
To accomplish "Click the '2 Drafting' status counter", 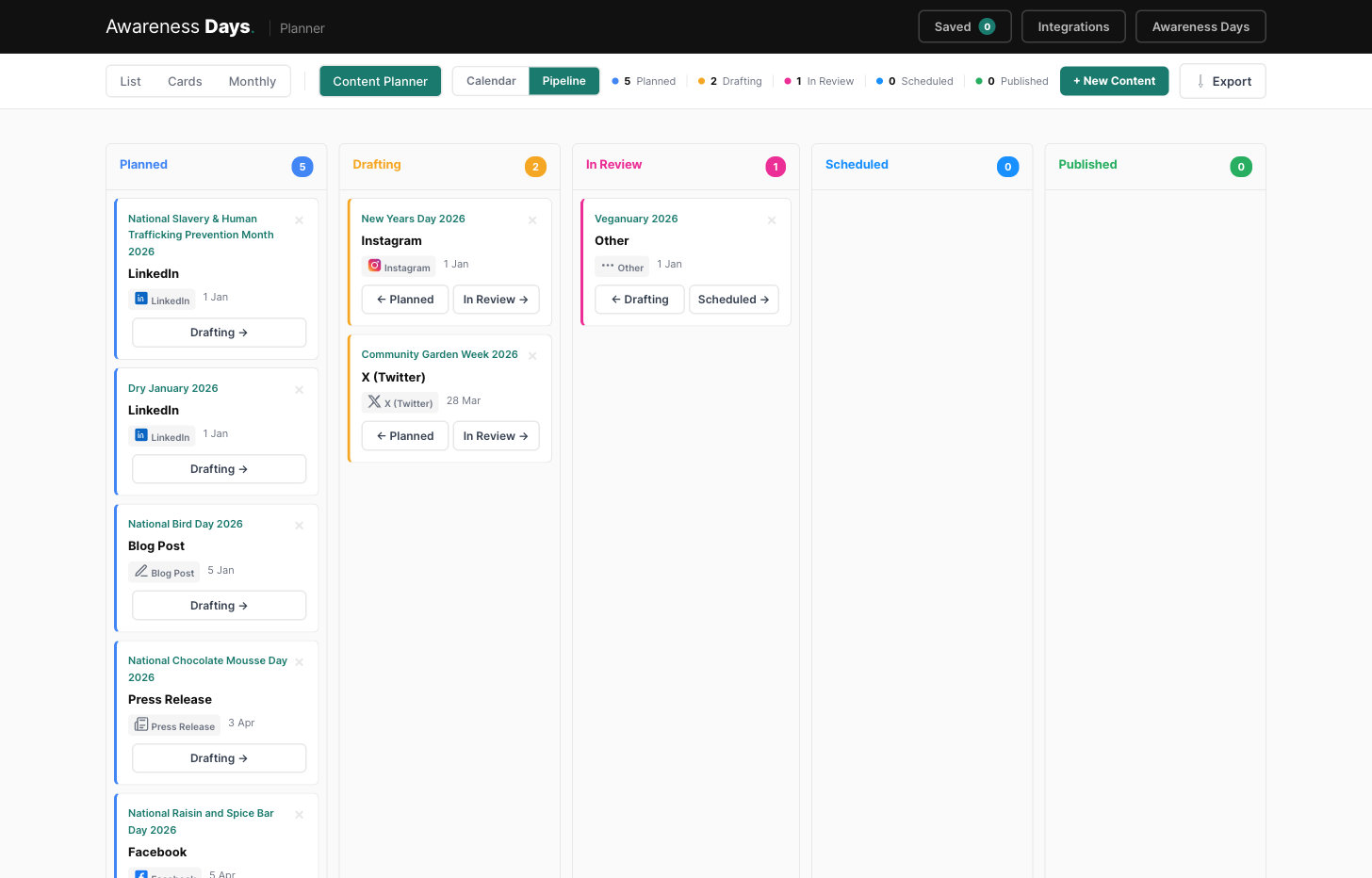I will point(729,81).
